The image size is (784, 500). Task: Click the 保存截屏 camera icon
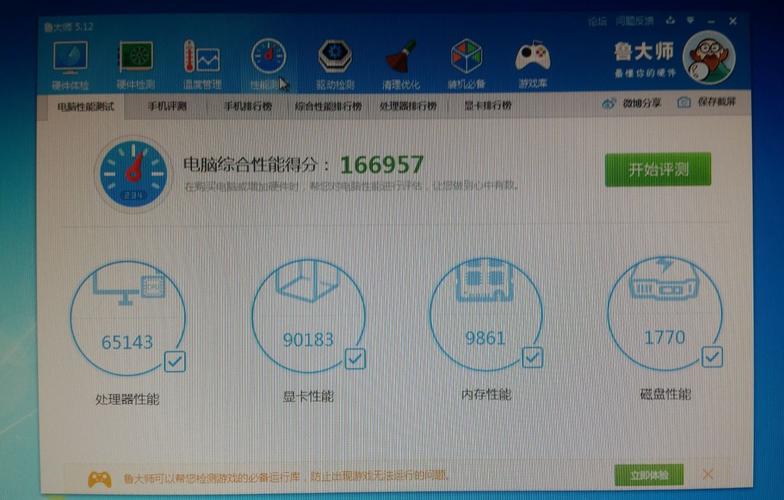pyautogui.click(x=684, y=102)
